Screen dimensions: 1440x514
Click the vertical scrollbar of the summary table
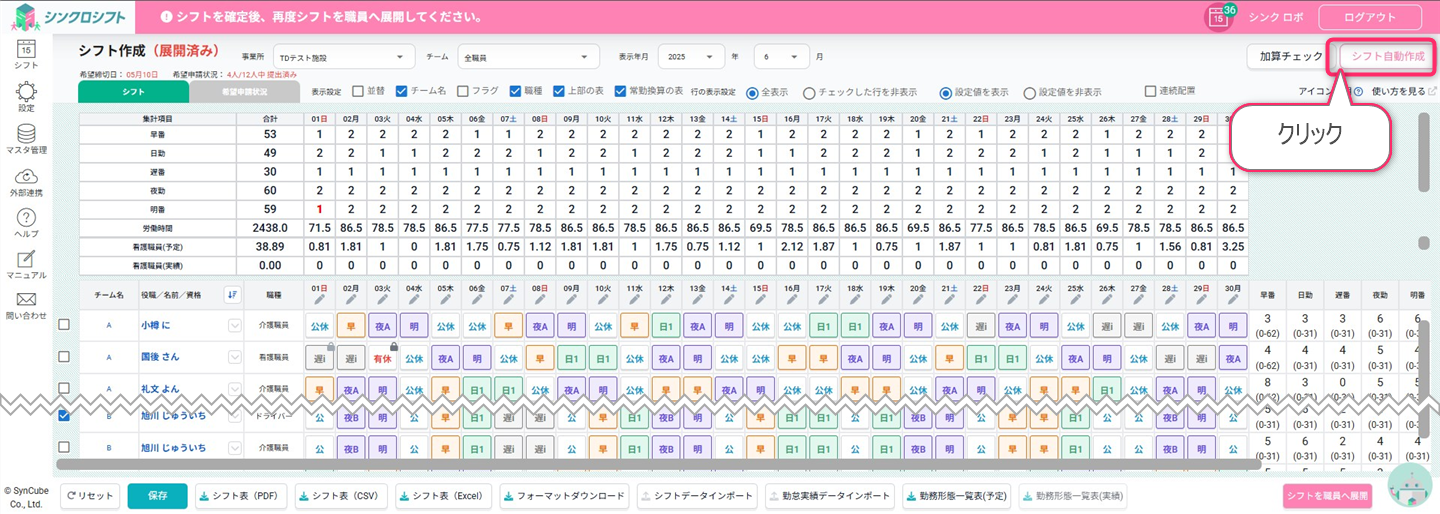point(1424,151)
